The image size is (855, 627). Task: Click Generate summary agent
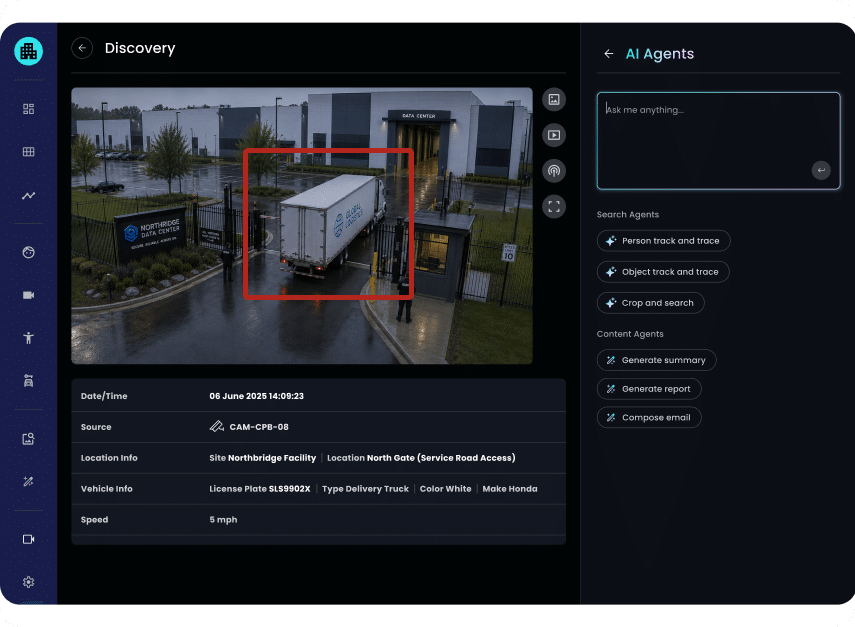click(656, 360)
